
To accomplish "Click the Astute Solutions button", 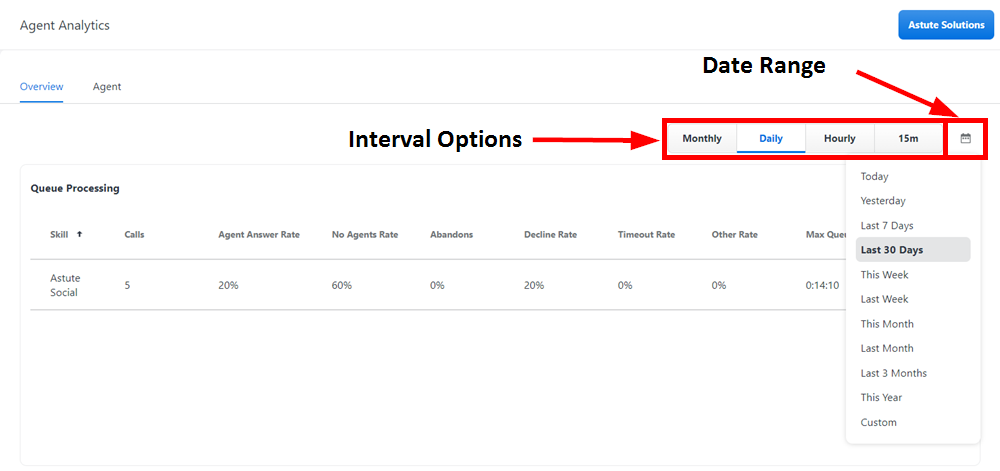I will click(946, 25).
